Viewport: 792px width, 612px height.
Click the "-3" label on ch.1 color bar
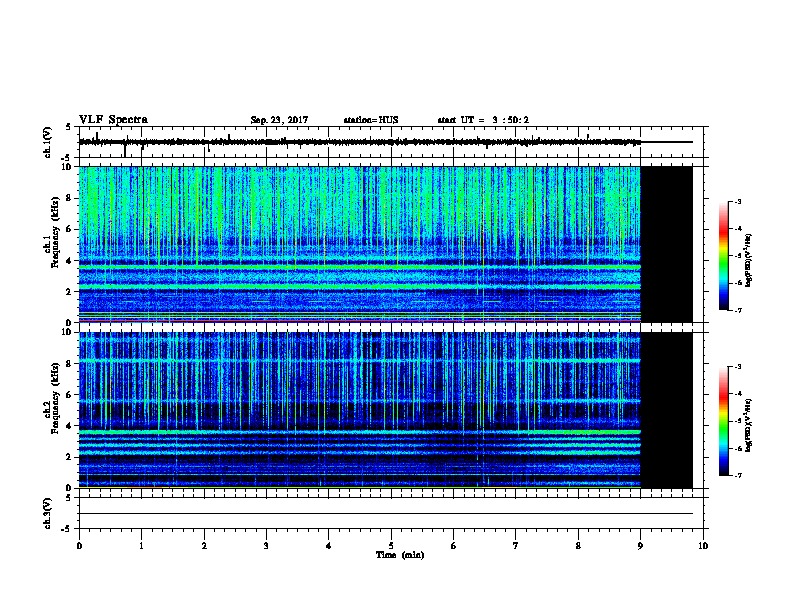coord(737,201)
